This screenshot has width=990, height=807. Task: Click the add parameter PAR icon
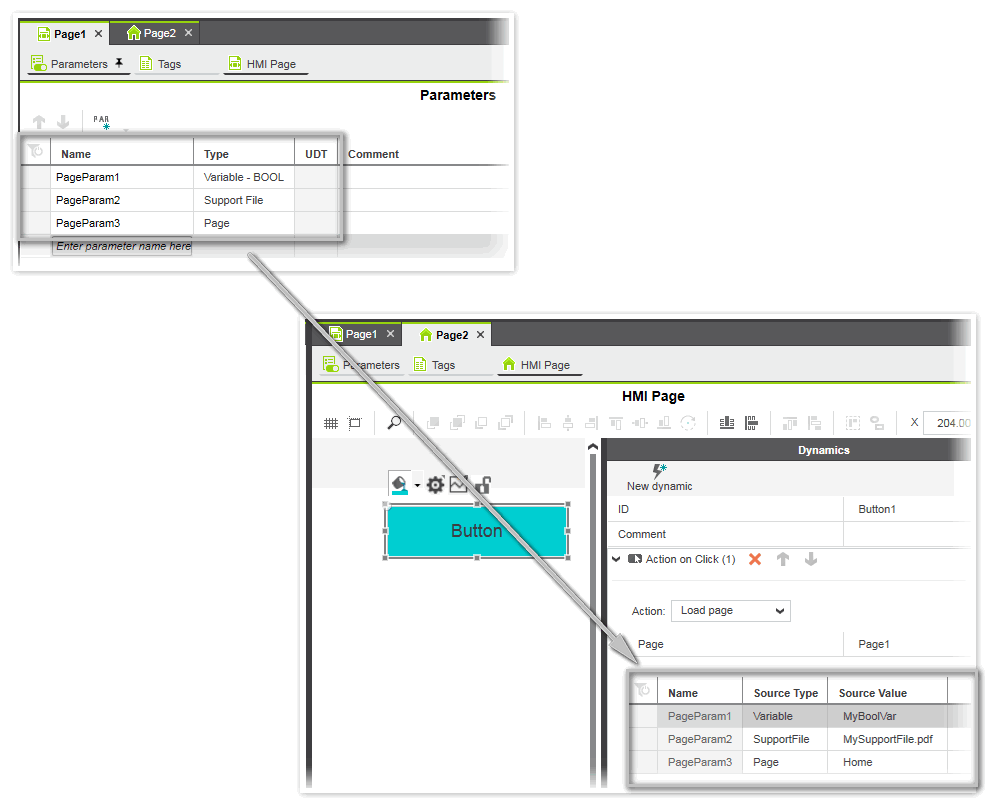(x=102, y=122)
